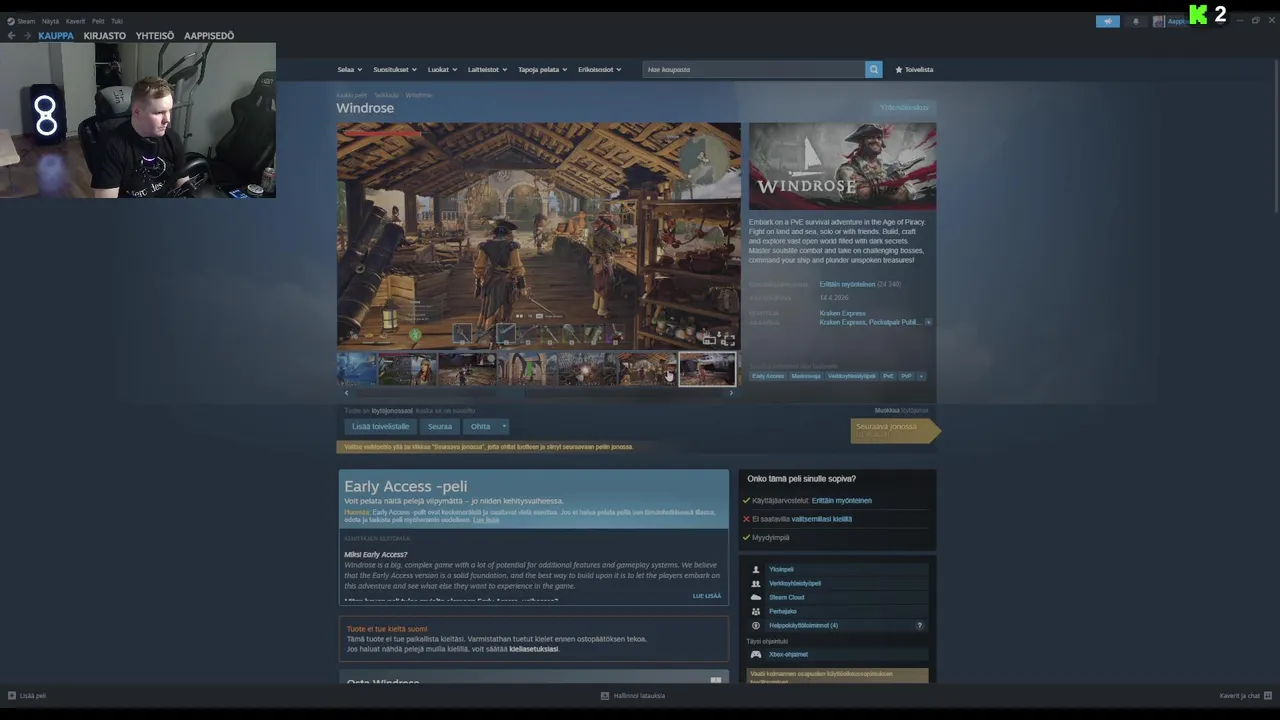Expand the Selaa dropdown

point(349,70)
